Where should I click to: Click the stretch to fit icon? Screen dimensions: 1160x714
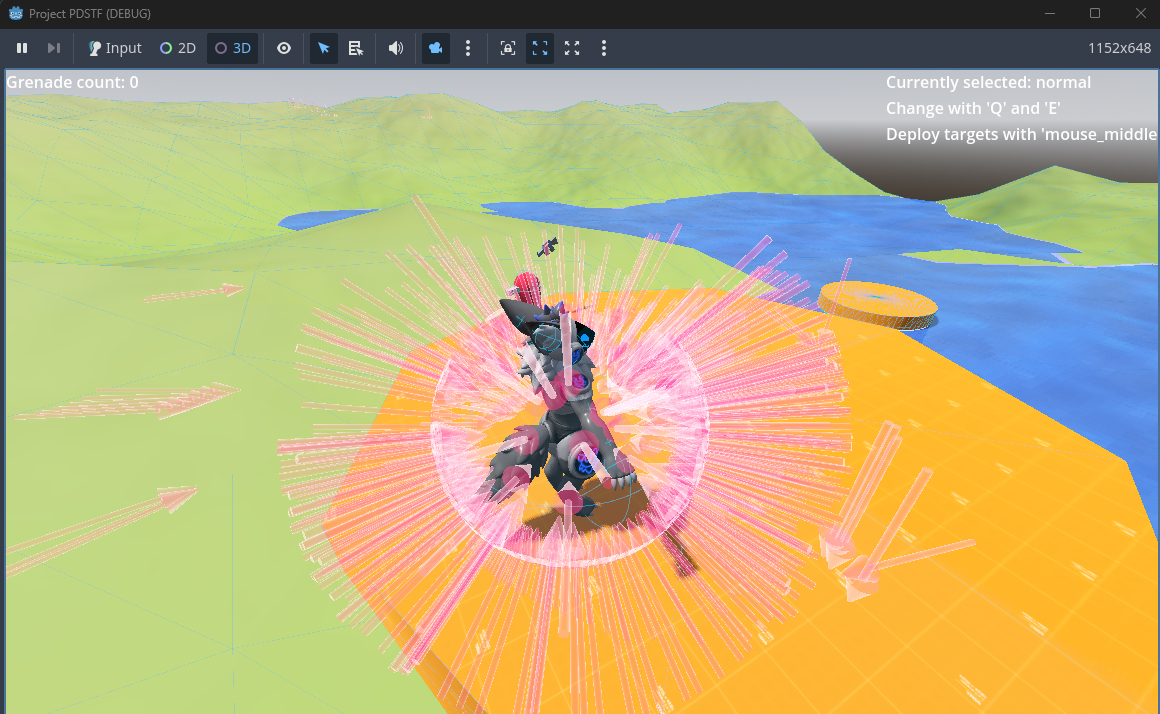(572, 48)
